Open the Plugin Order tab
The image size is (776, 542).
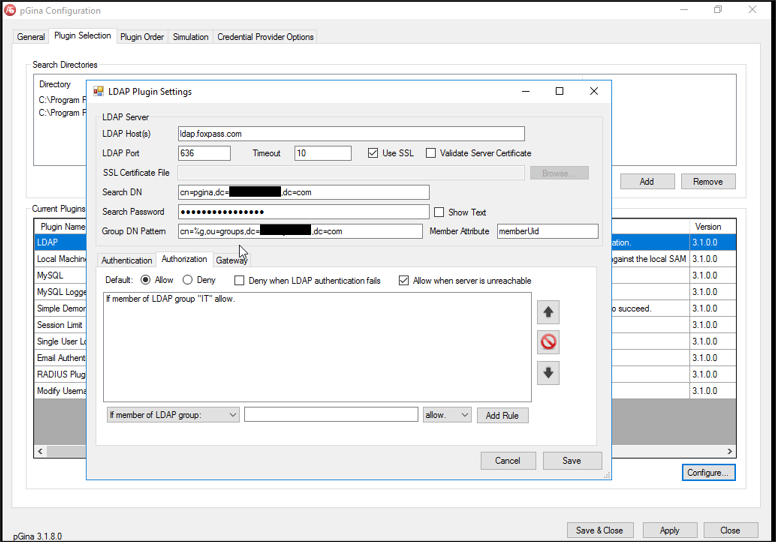coord(142,37)
